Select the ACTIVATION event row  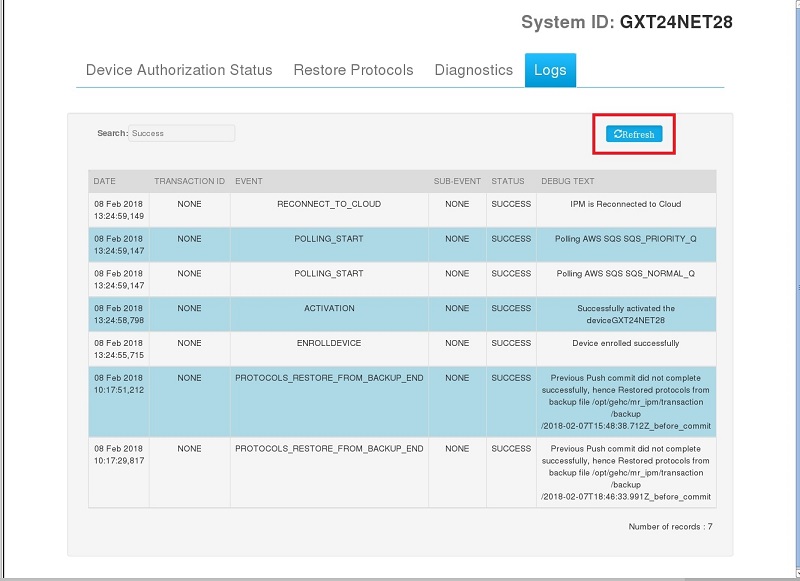click(329, 309)
